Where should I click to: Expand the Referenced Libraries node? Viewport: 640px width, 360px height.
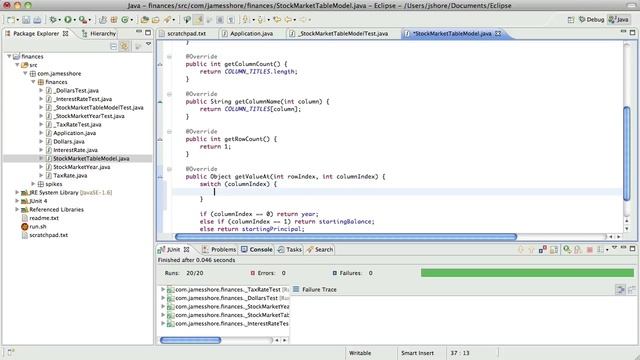click(17, 209)
